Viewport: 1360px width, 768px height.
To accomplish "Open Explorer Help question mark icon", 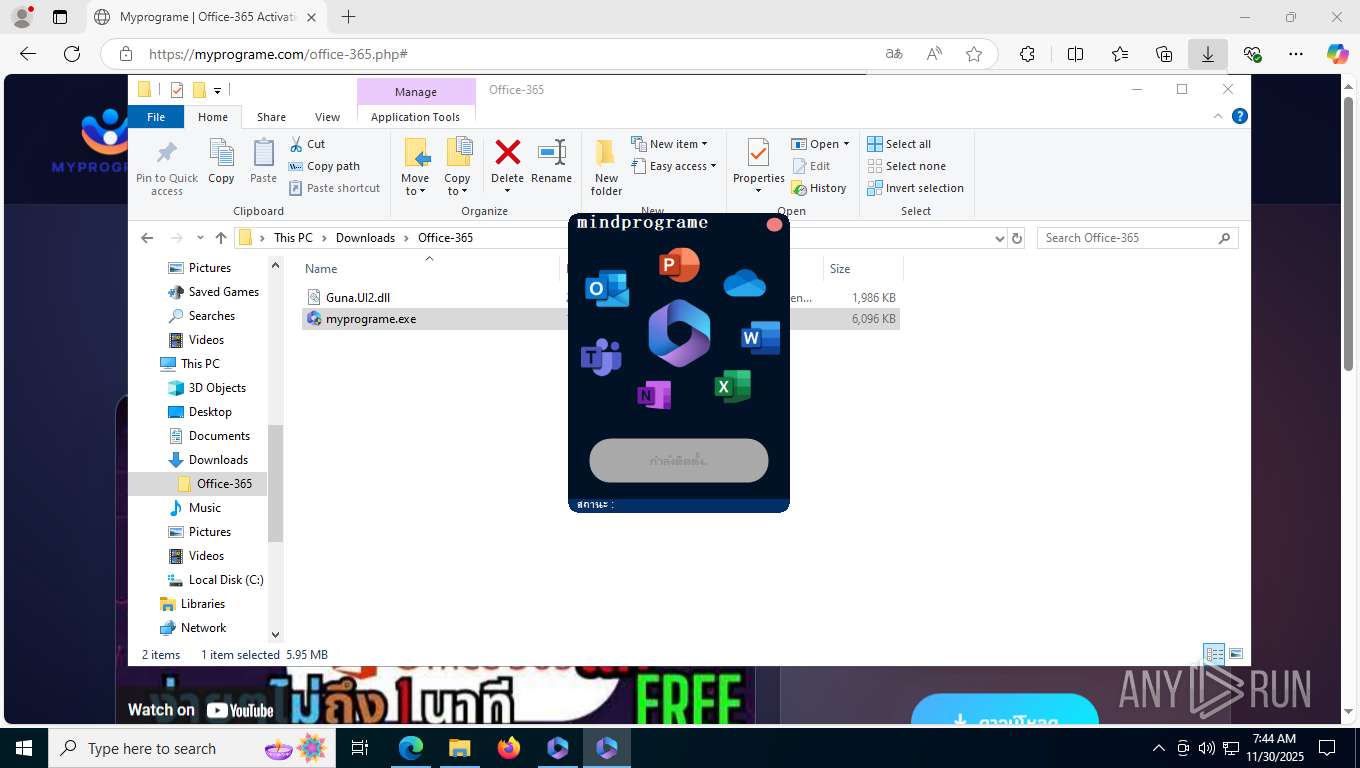I will coord(1240,116).
